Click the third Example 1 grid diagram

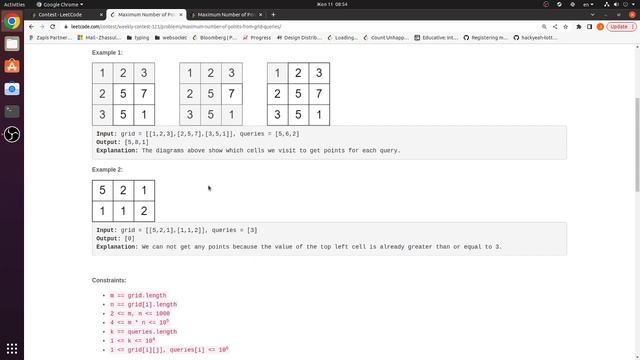[298, 94]
